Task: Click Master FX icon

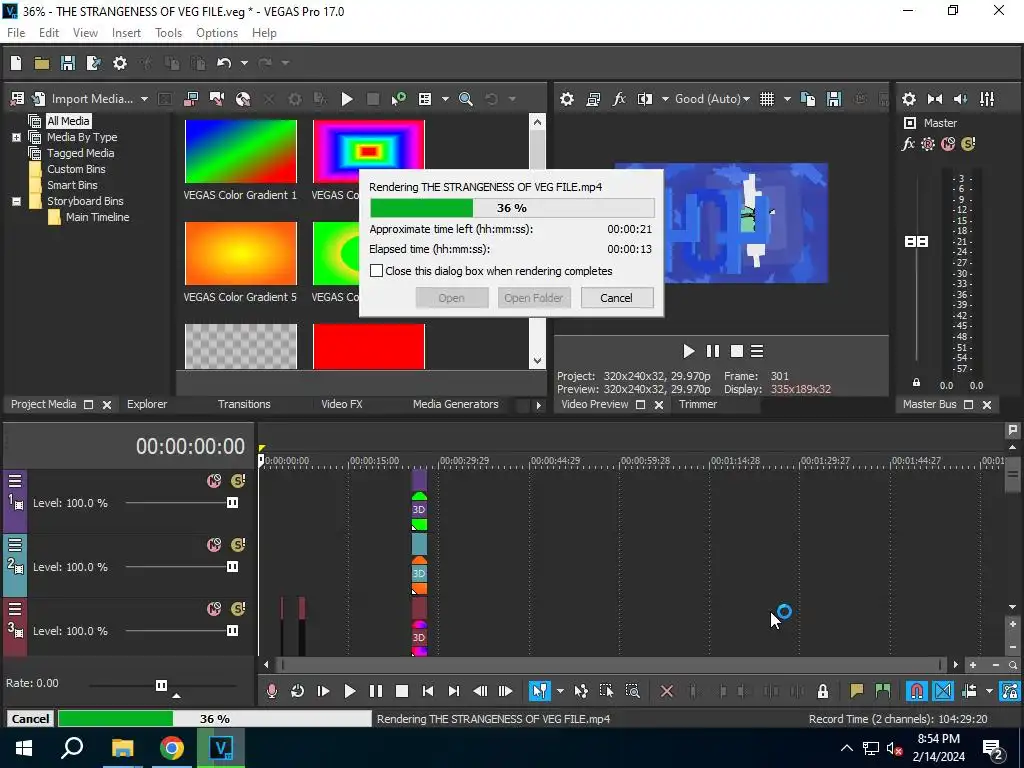Action: click(908, 144)
